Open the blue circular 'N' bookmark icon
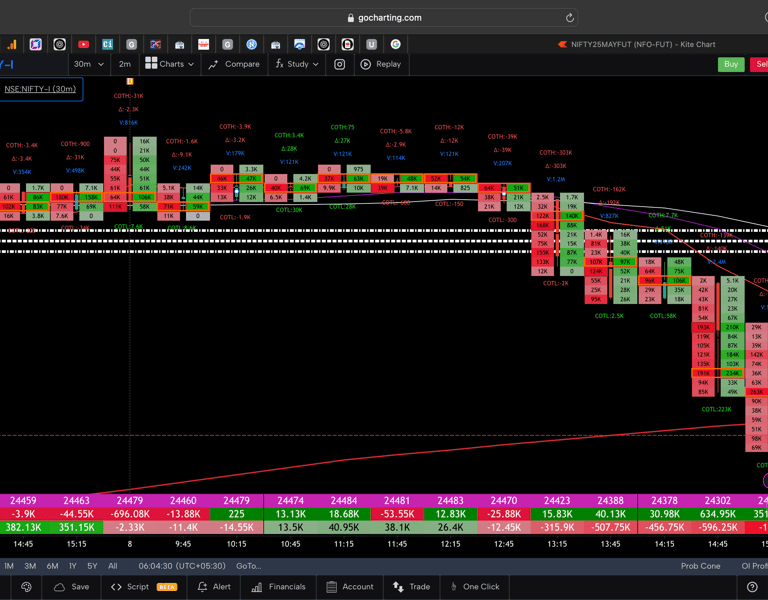768x600 pixels. click(x=251, y=45)
